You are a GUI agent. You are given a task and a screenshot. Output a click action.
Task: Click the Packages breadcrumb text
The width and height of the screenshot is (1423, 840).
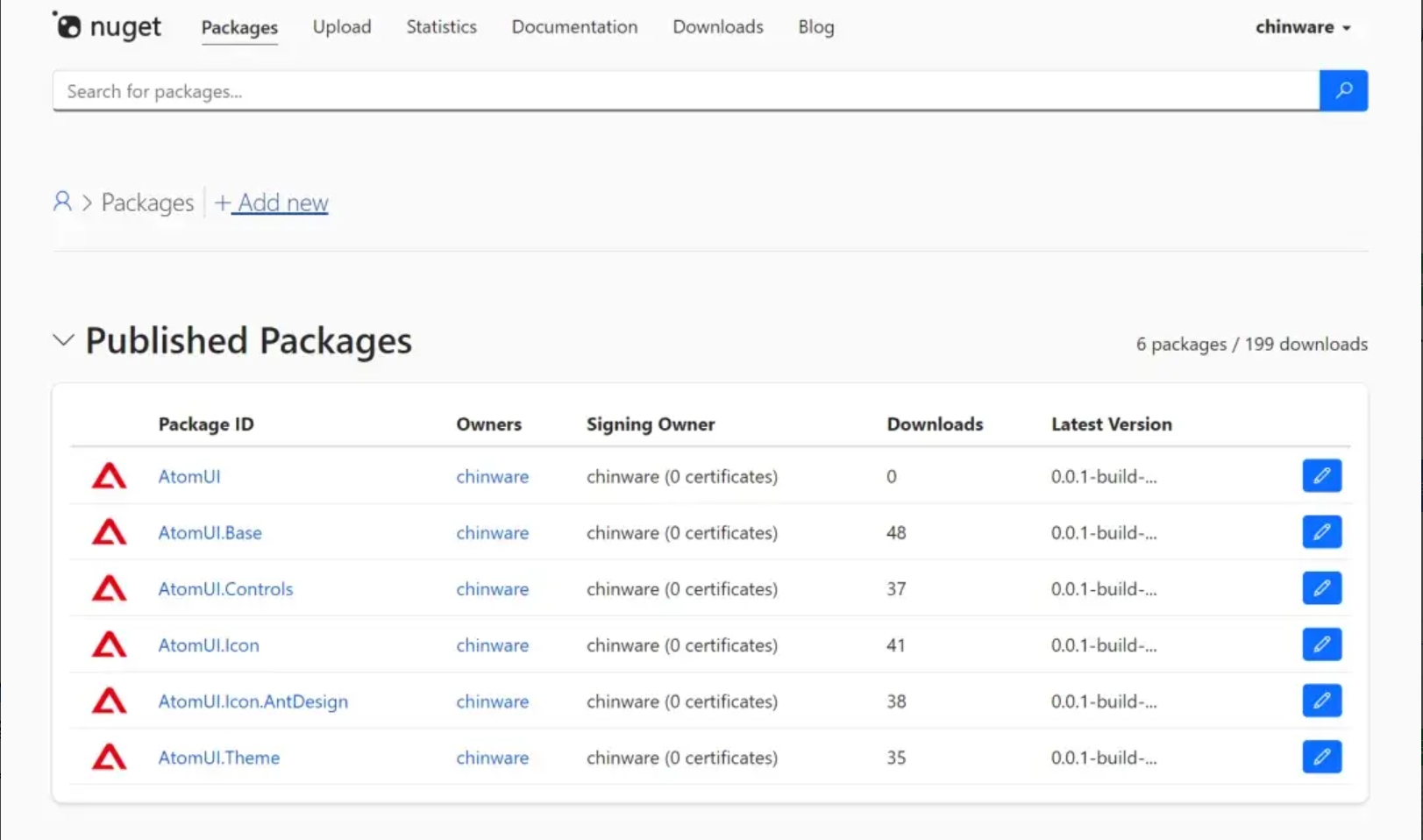click(147, 203)
